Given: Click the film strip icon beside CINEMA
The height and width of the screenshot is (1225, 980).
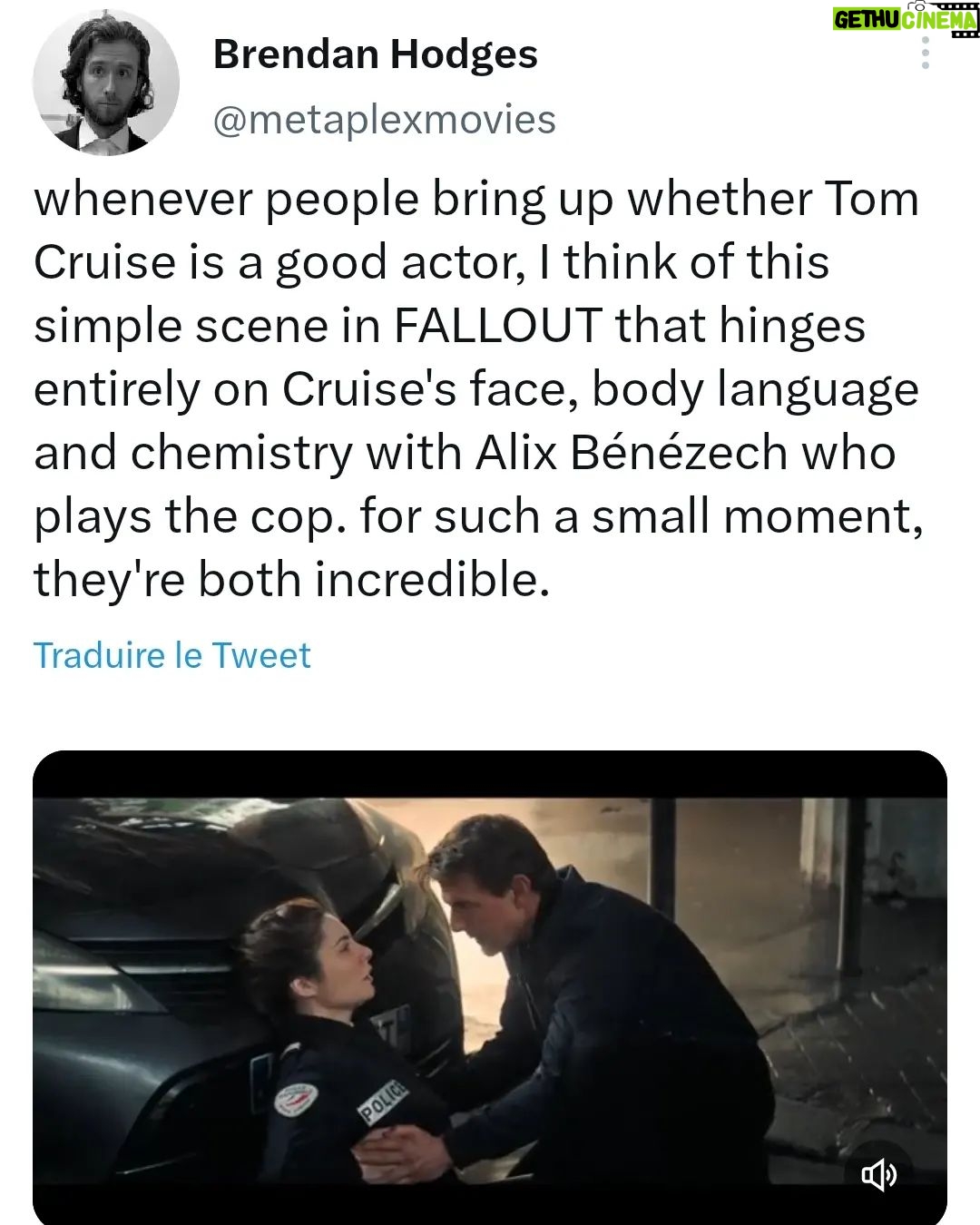Looking at the screenshot, I should point(958,19).
